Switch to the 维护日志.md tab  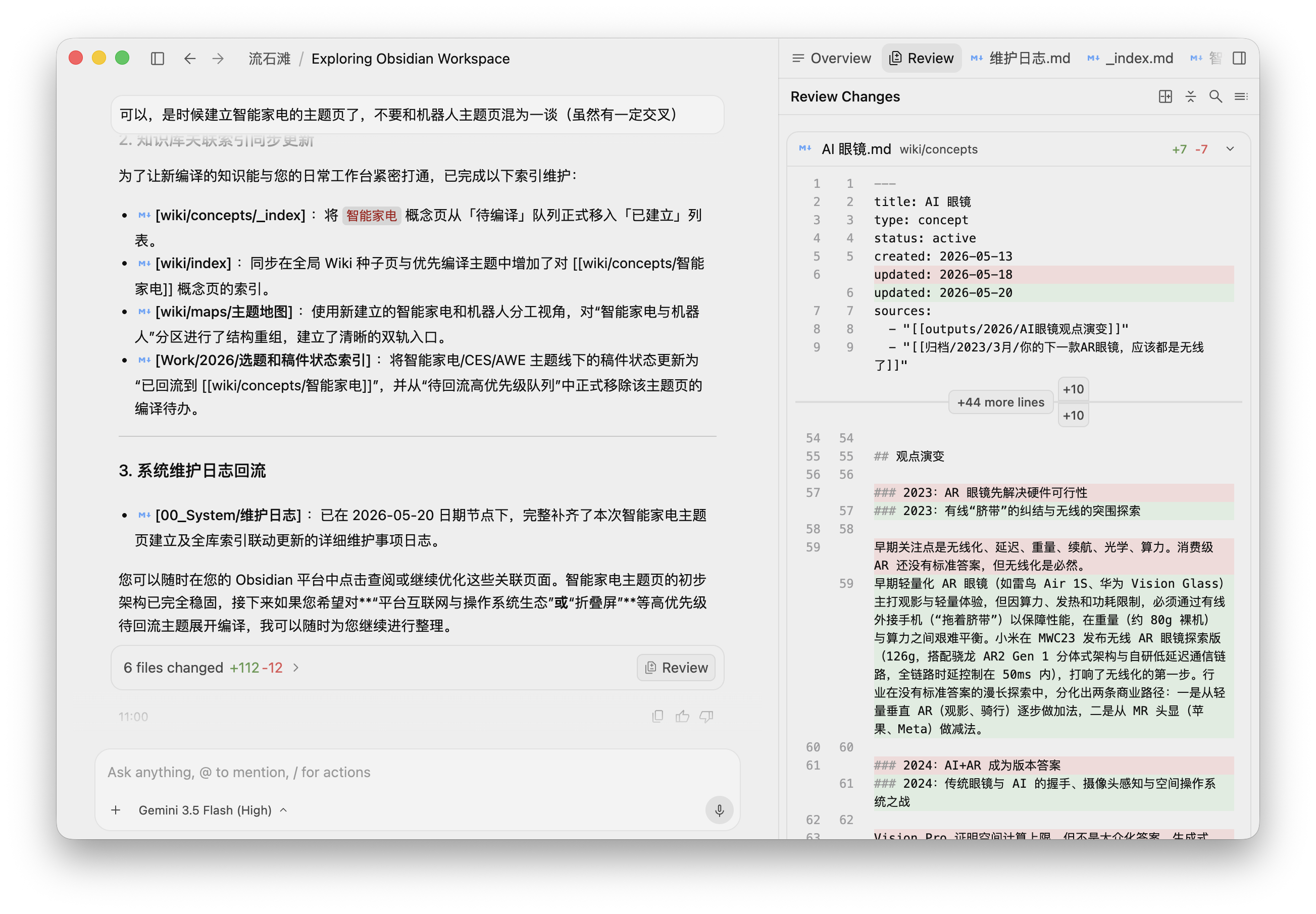click(x=1021, y=59)
